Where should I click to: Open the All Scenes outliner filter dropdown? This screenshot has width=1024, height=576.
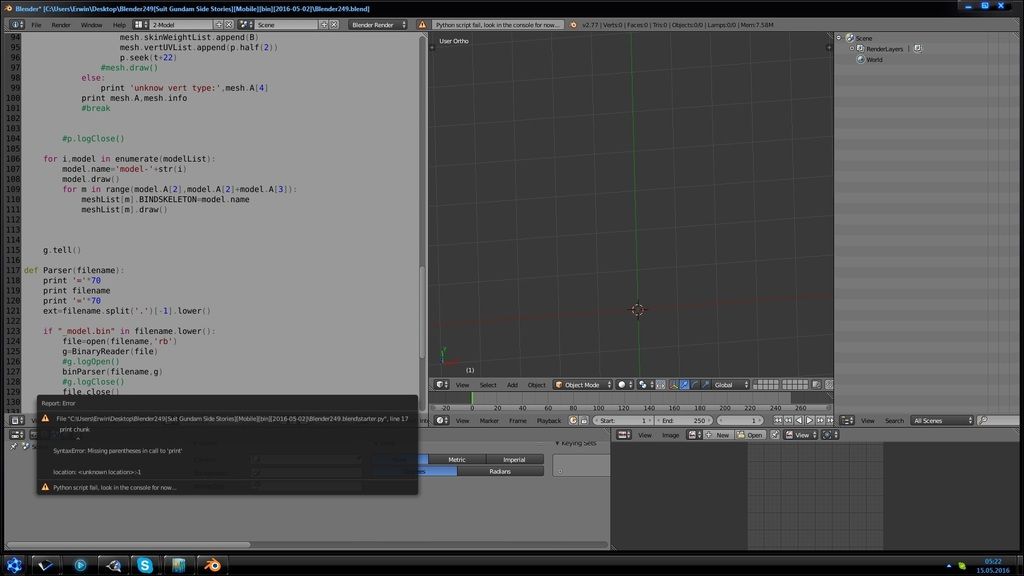(942, 421)
